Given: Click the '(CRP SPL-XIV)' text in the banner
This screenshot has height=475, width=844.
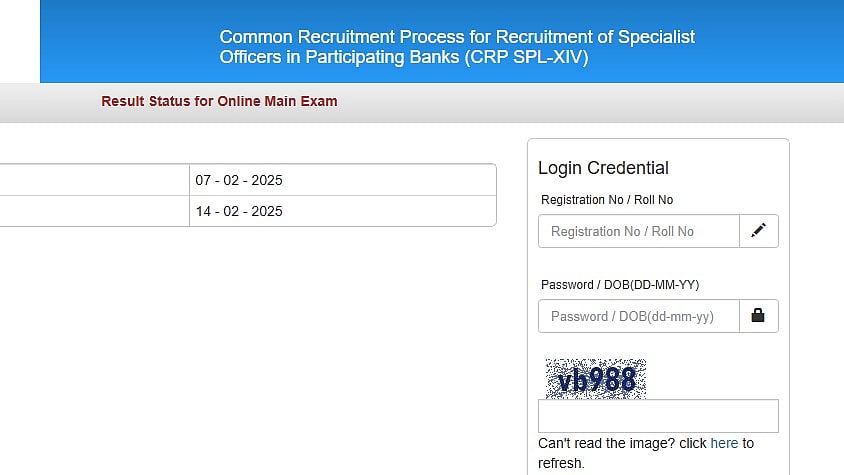Looking at the screenshot, I should [x=526, y=57].
